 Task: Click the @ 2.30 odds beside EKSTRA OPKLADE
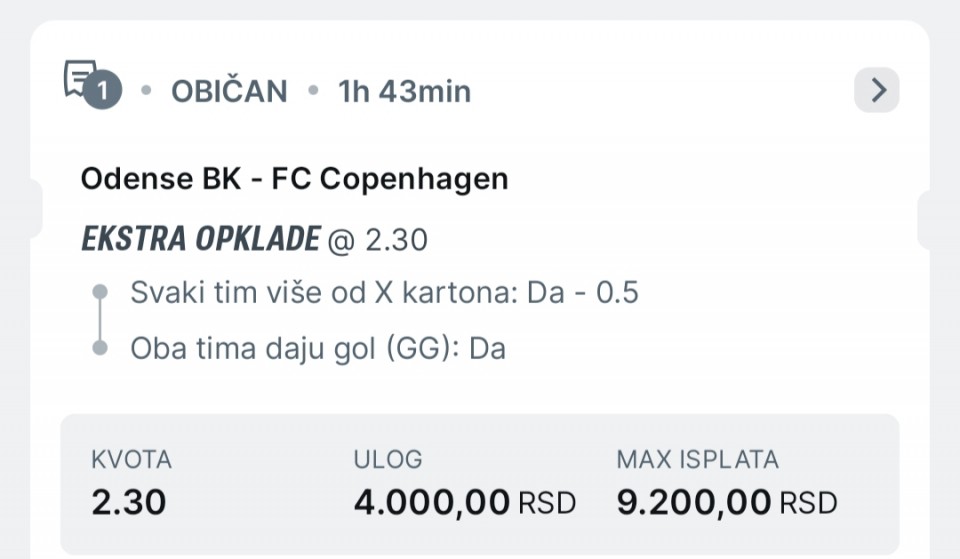tap(379, 240)
